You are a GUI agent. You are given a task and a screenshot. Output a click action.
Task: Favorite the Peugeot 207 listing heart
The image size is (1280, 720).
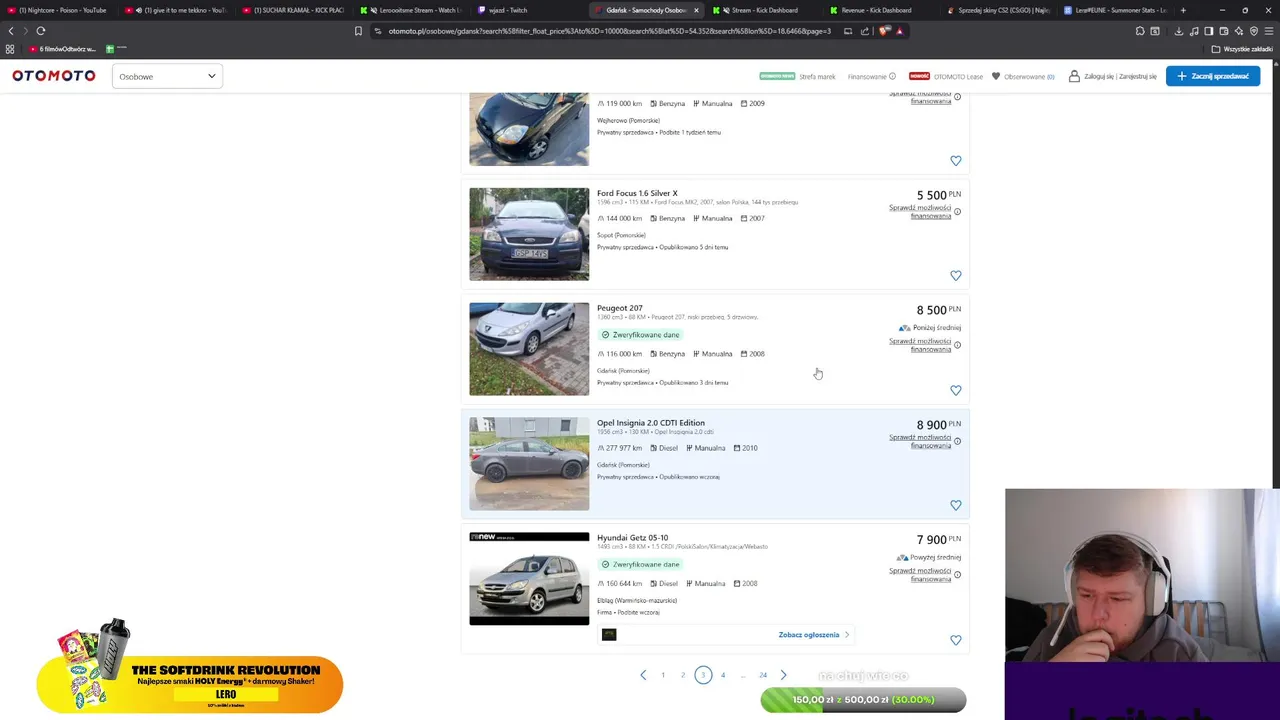point(956,390)
